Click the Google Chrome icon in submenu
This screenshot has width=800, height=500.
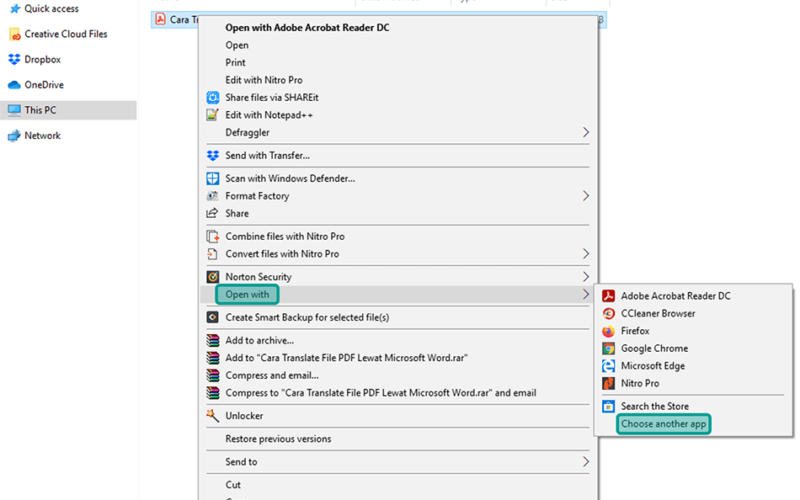click(x=608, y=348)
